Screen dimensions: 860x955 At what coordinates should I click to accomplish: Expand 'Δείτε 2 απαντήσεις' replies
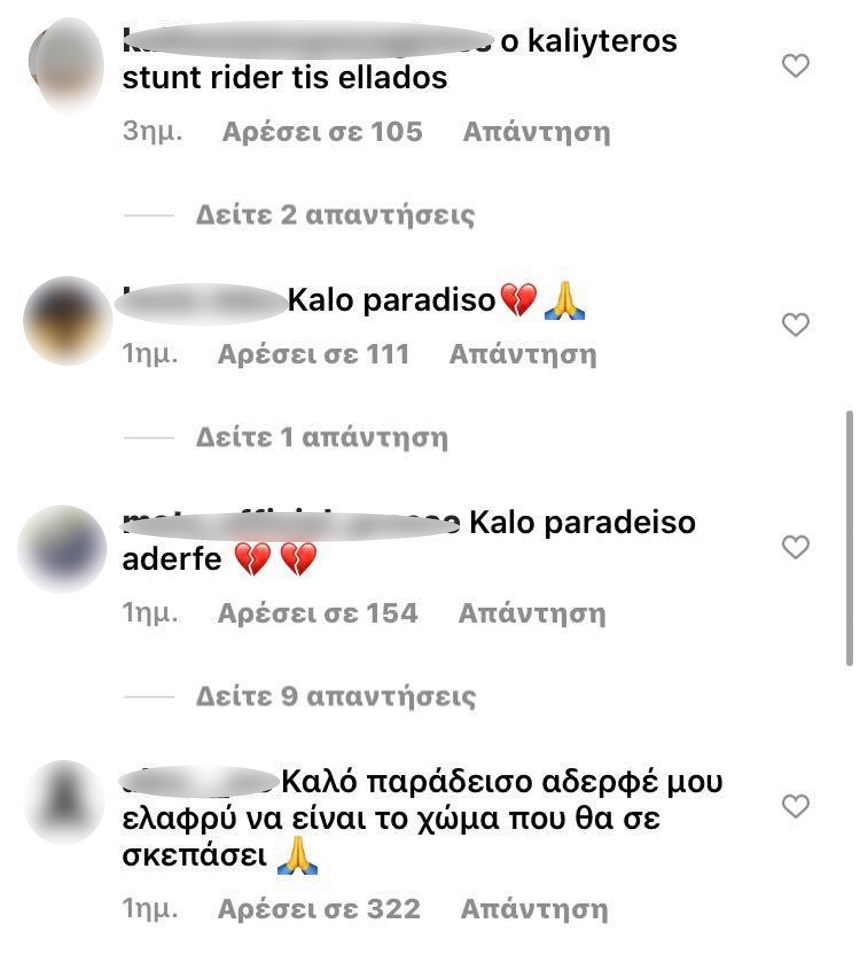pyautogui.click(x=335, y=215)
